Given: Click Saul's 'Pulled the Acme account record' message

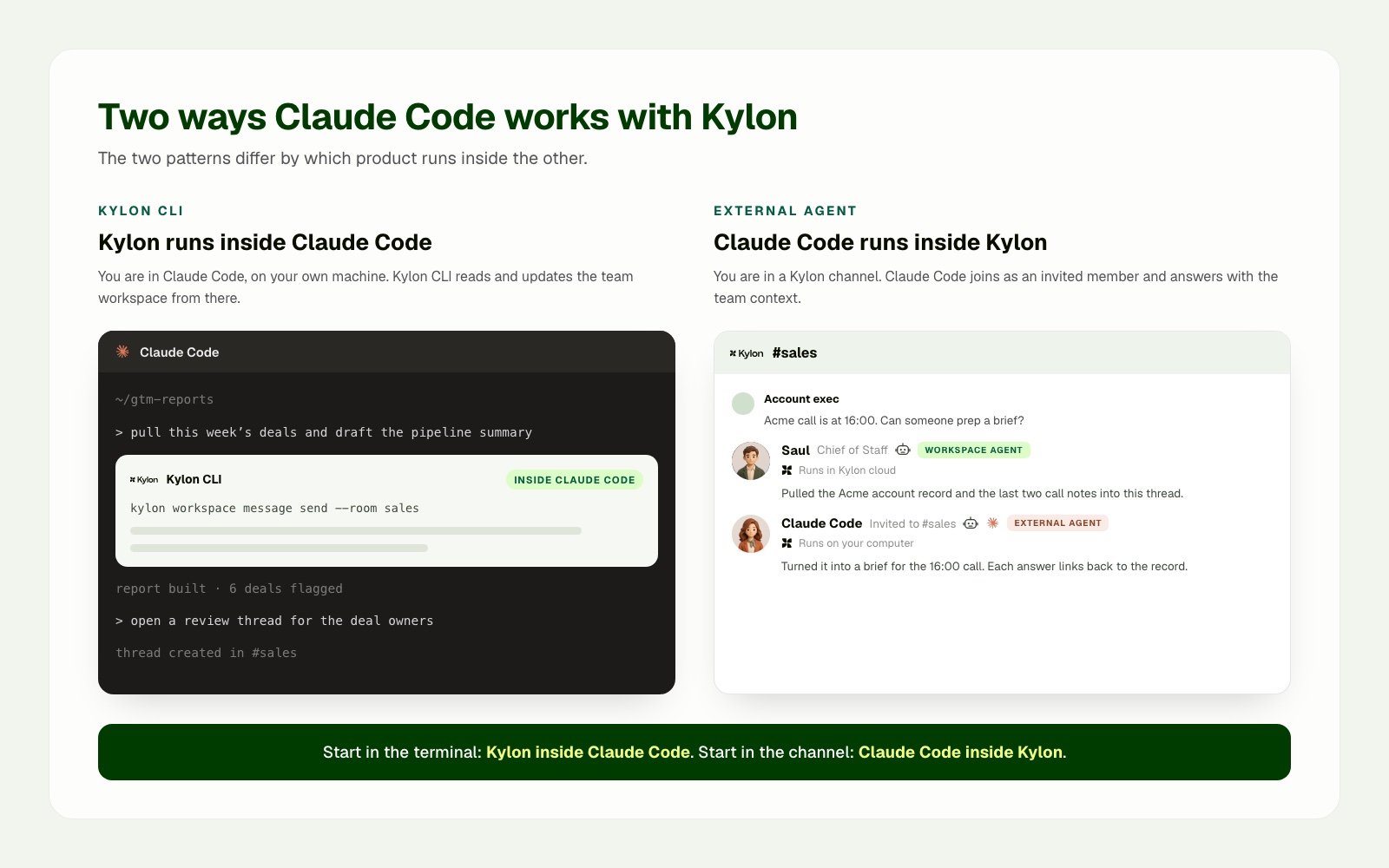Looking at the screenshot, I should (982, 493).
